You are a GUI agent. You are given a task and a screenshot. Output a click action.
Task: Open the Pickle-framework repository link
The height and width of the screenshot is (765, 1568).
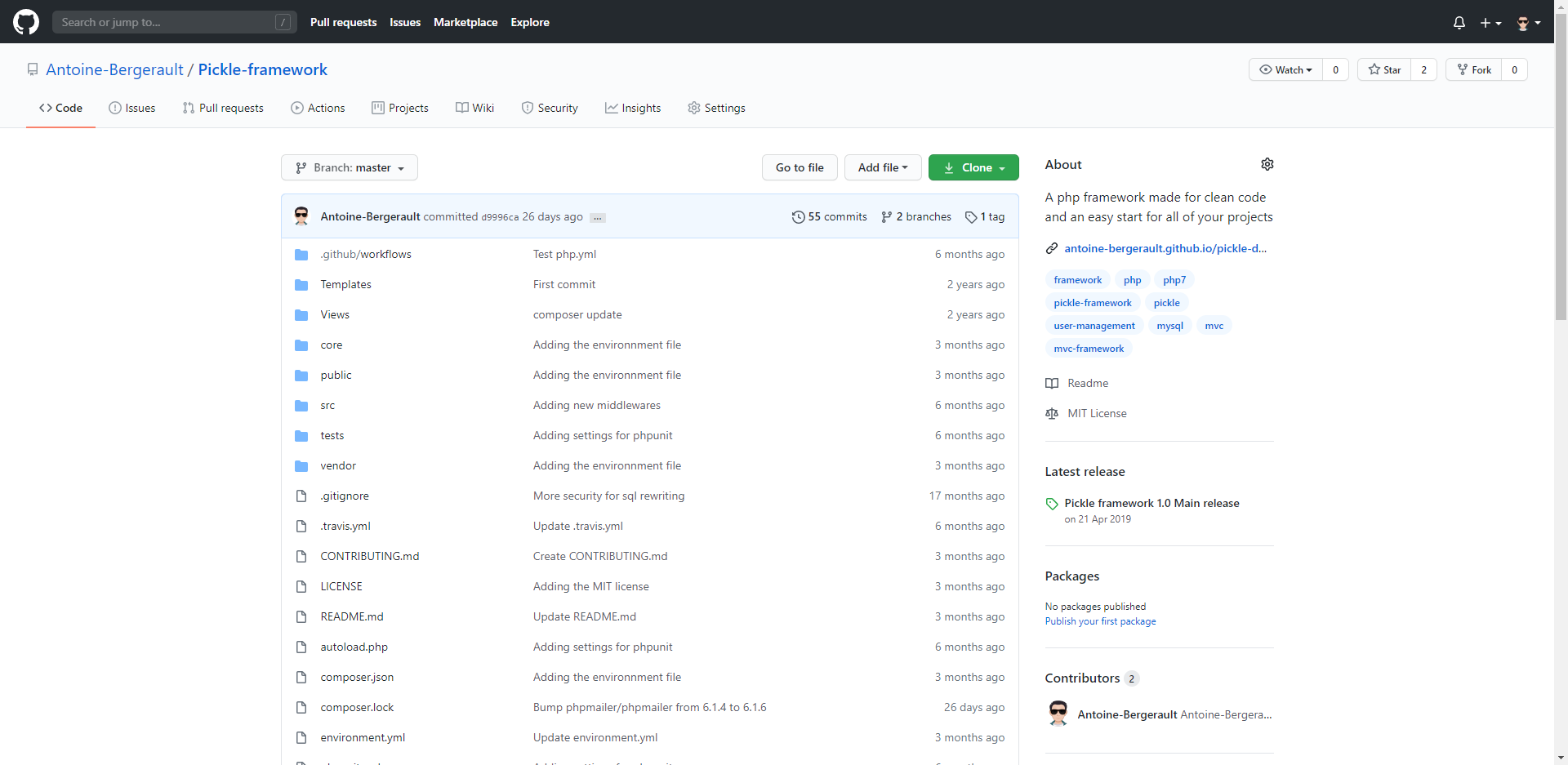[x=262, y=69]
